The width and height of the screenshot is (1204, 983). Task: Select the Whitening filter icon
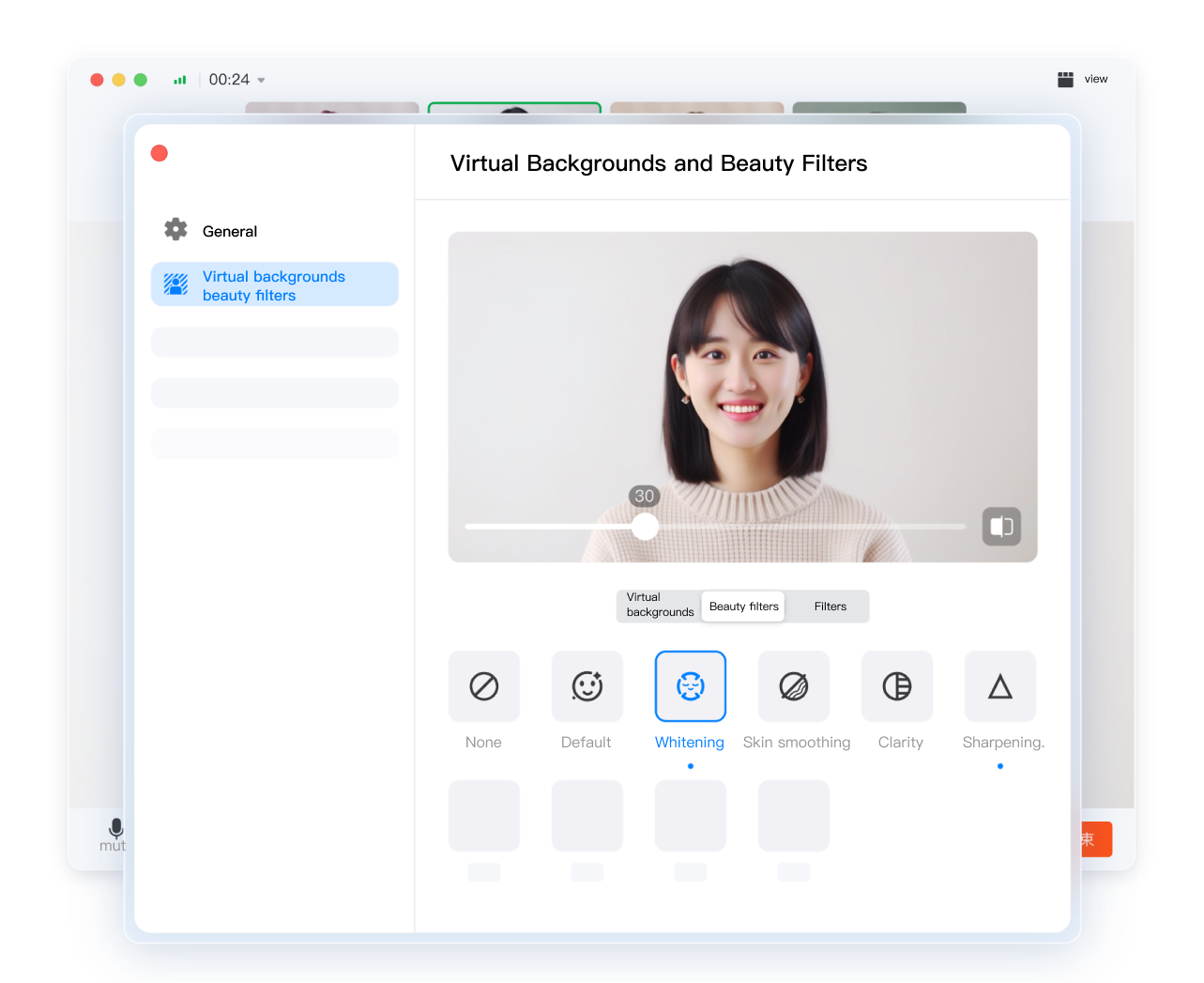click(x=690, y=686)
